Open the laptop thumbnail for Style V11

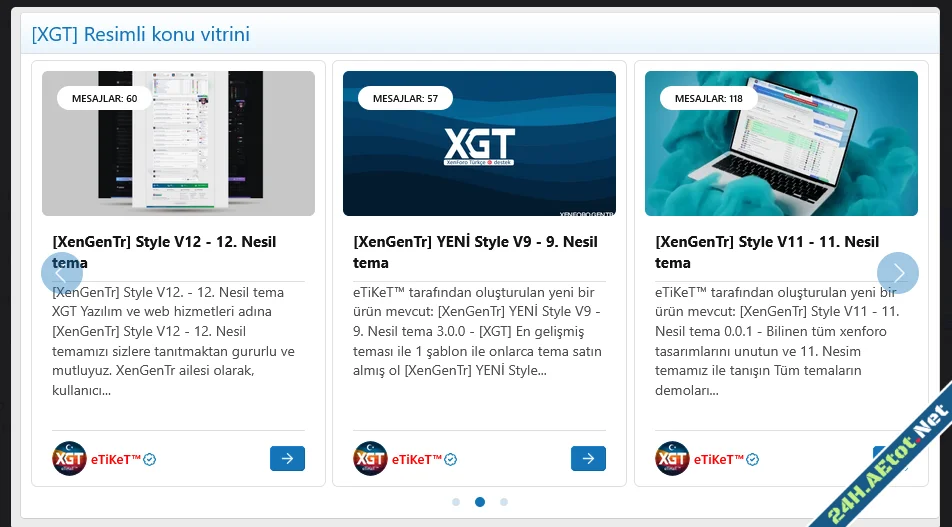pyautogui.click(x=781, y=143)
